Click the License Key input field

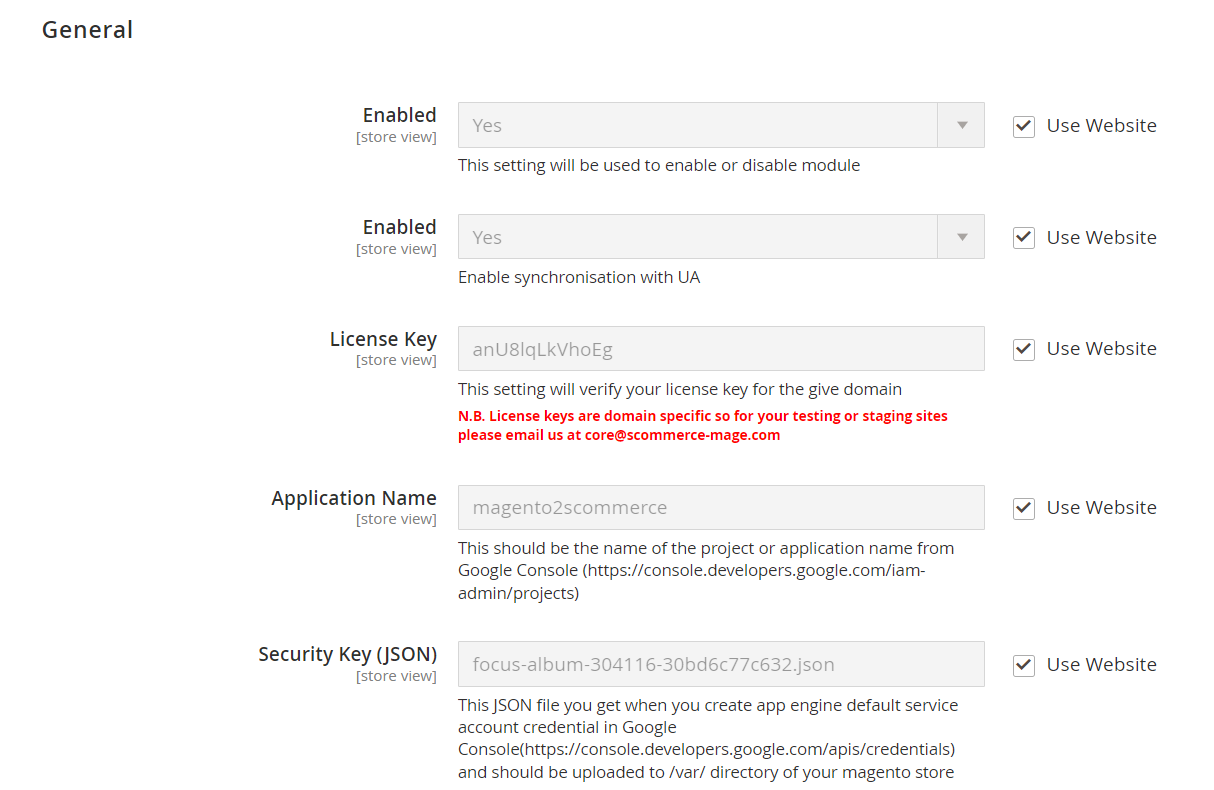(721, 349)
